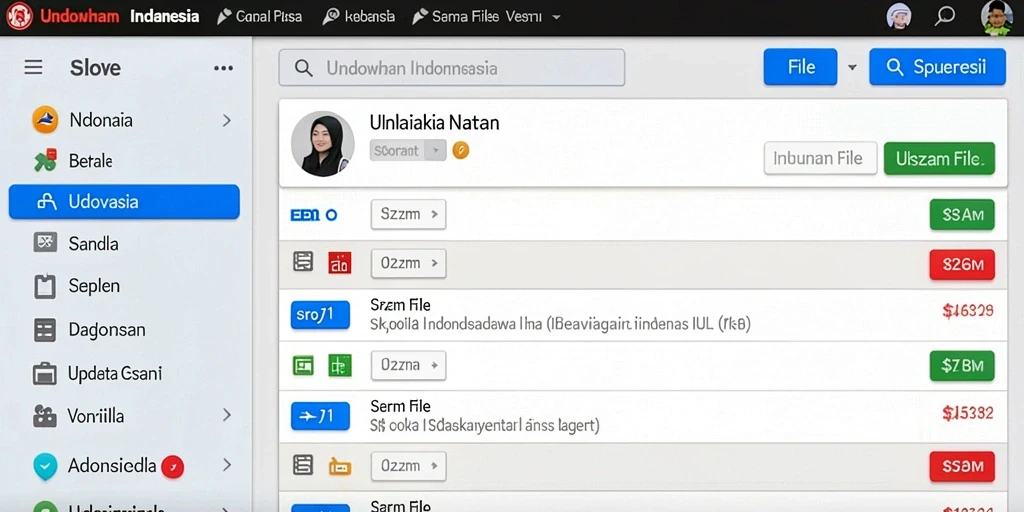Click the Seplen clipboard icon

[45, 286]
